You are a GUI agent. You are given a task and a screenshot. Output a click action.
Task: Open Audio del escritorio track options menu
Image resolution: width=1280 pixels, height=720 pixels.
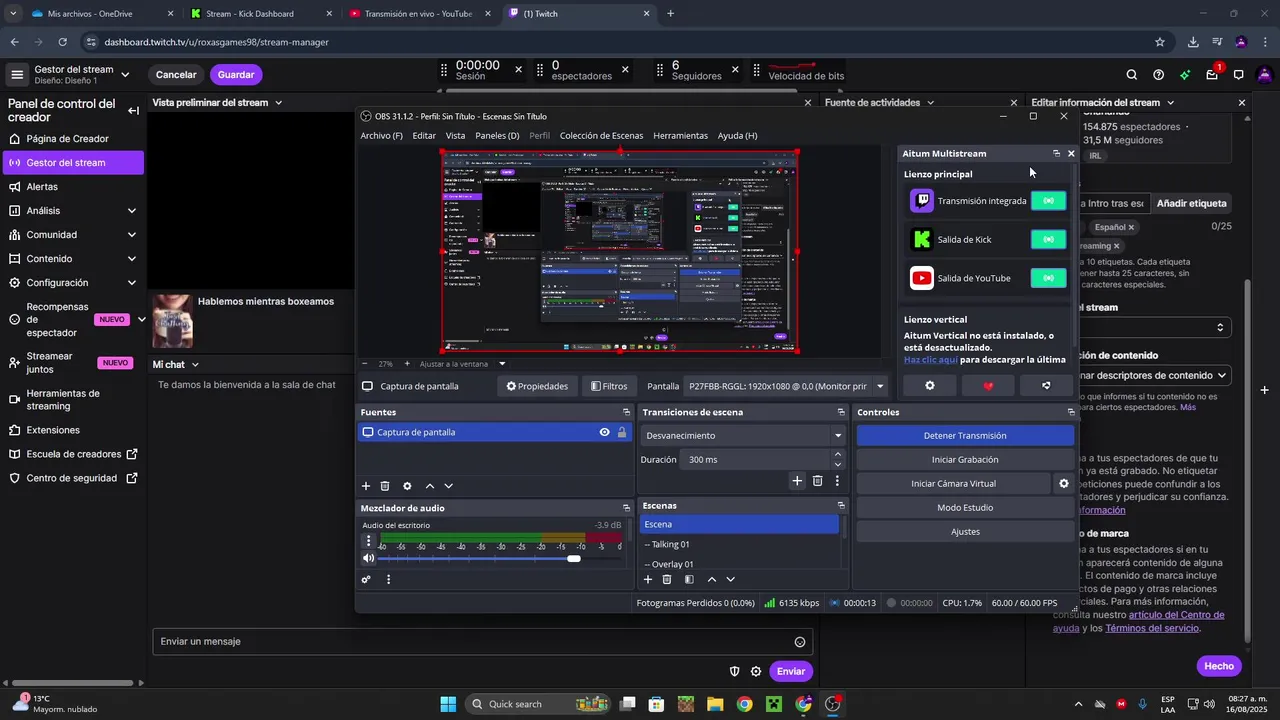tap(368, 541)
